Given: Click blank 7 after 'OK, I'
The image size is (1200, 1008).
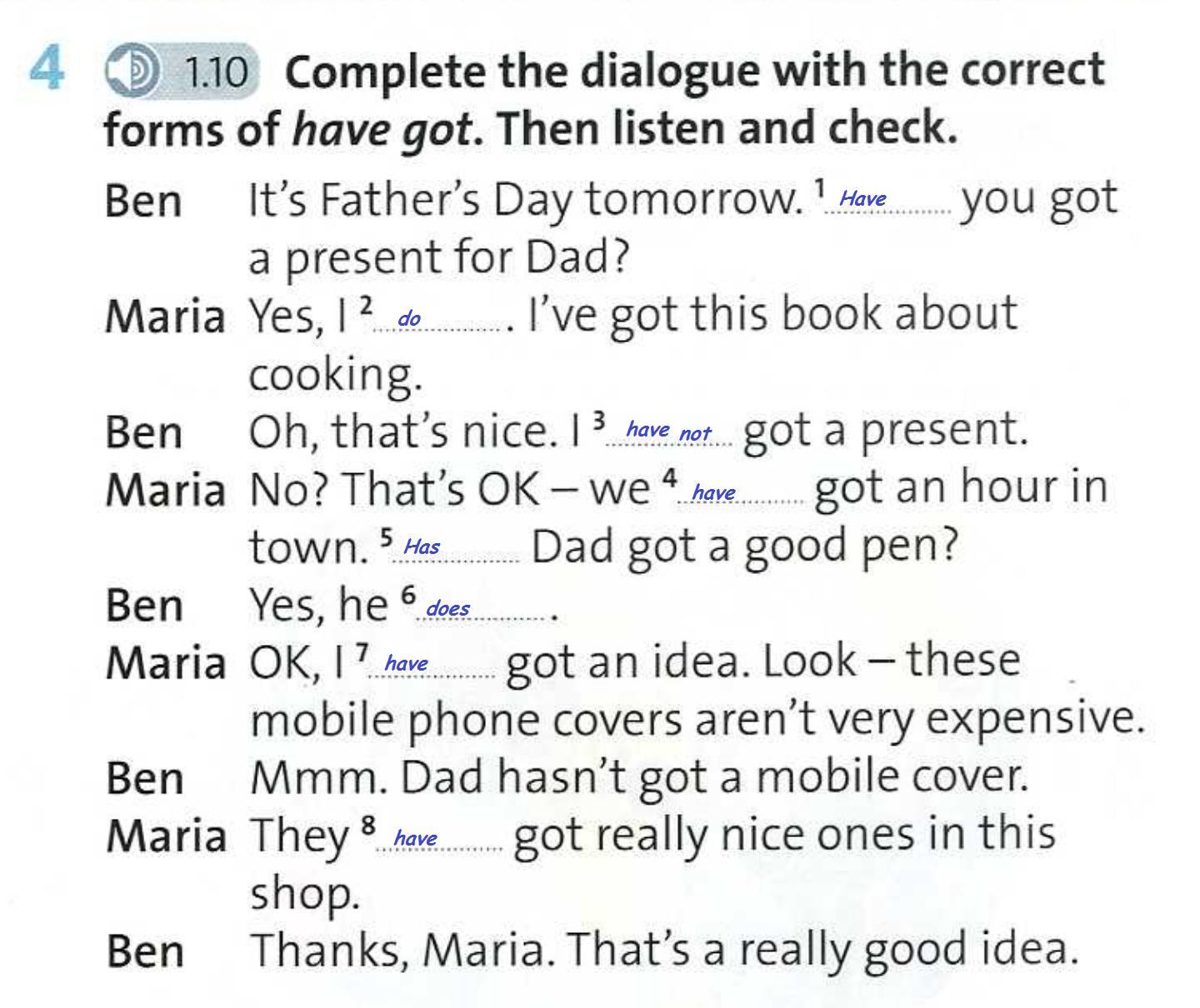Looking at the screenshot, I should click(x=431, y=664).
